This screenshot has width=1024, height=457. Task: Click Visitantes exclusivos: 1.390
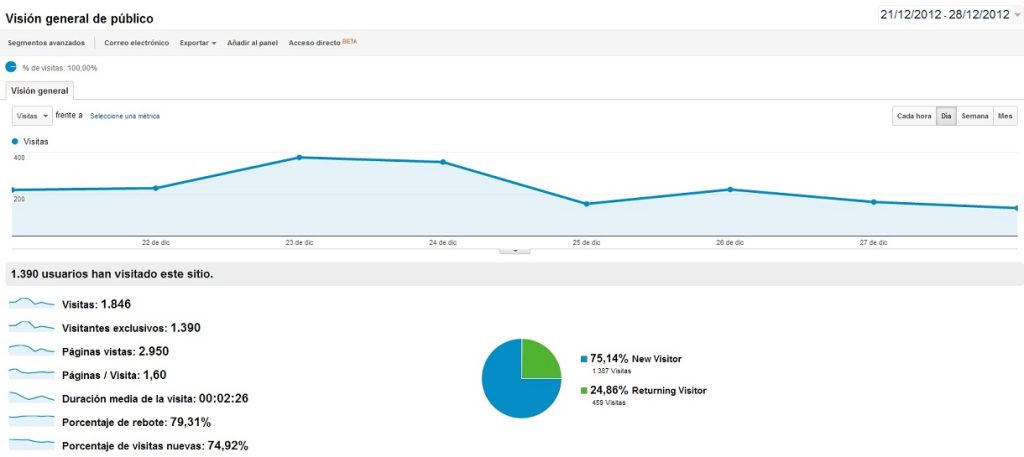pyautogui.click(x=131, y=328)
